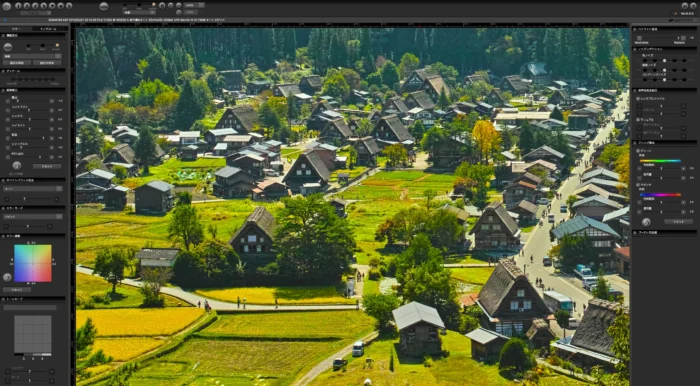Click the green hue rainbow bar

[x=660, y=161]
